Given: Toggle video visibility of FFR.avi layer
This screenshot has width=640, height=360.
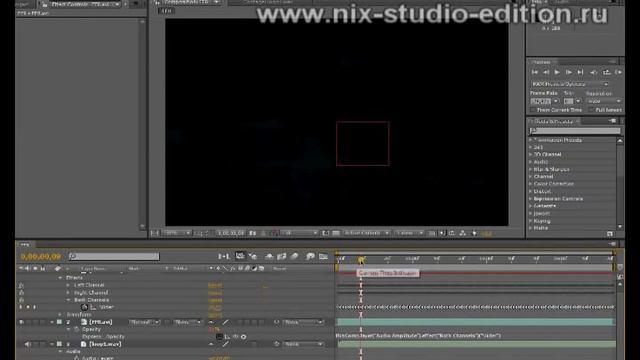Looking at the screenshot, I should [x=21, y=322].
